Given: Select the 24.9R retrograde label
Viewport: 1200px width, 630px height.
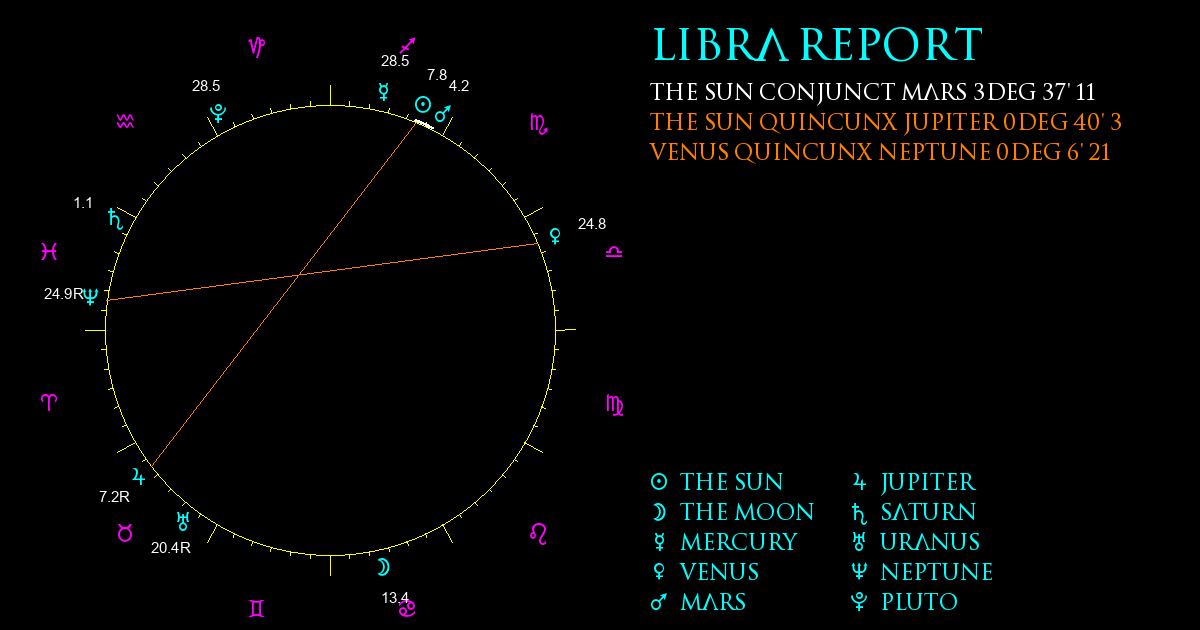Looking at the screenshot, I should (64, 294).
